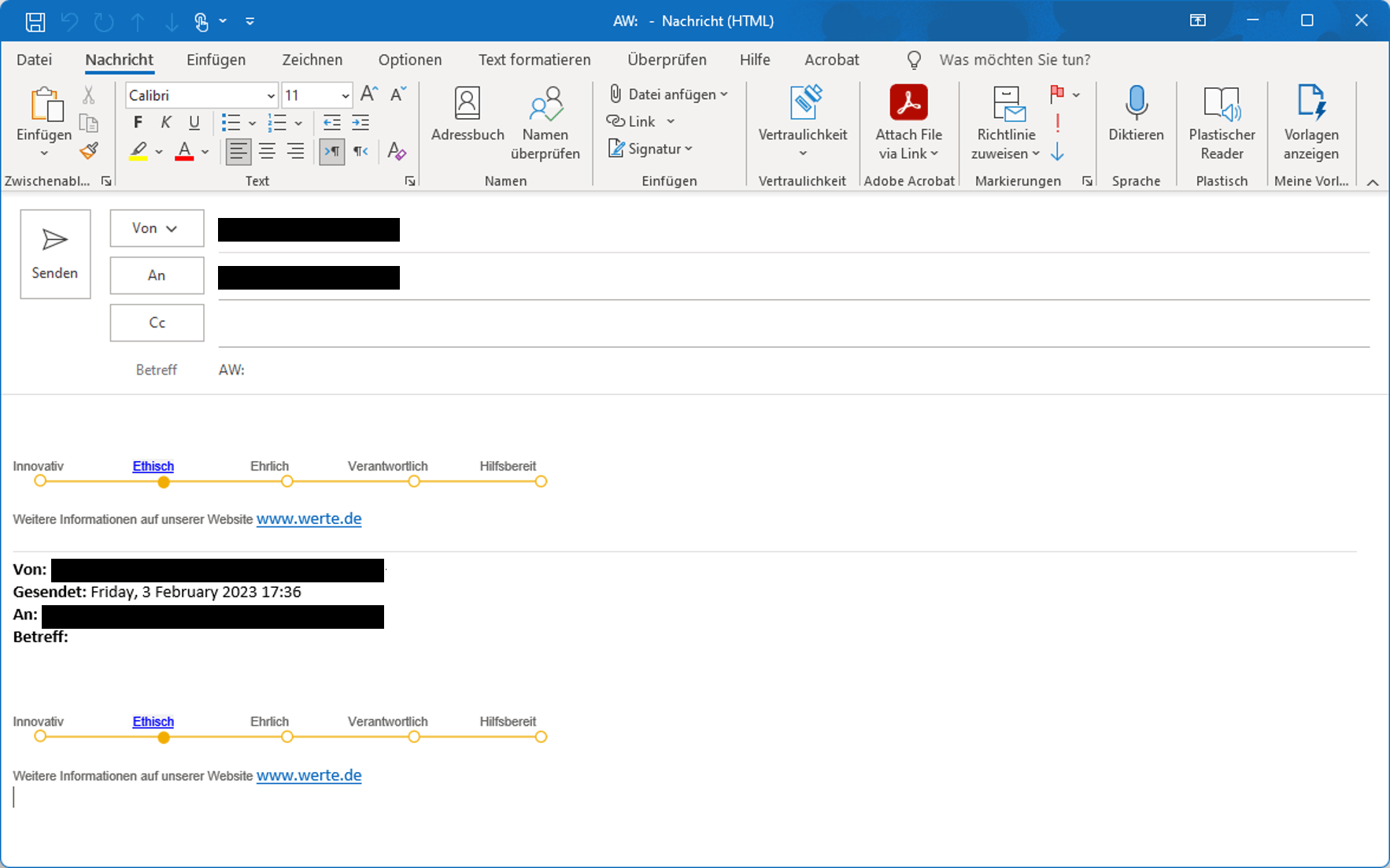This screenshot has height=868, width=1390.
Task: Switch to the Einfügen tab
Action: coord(216,60)
